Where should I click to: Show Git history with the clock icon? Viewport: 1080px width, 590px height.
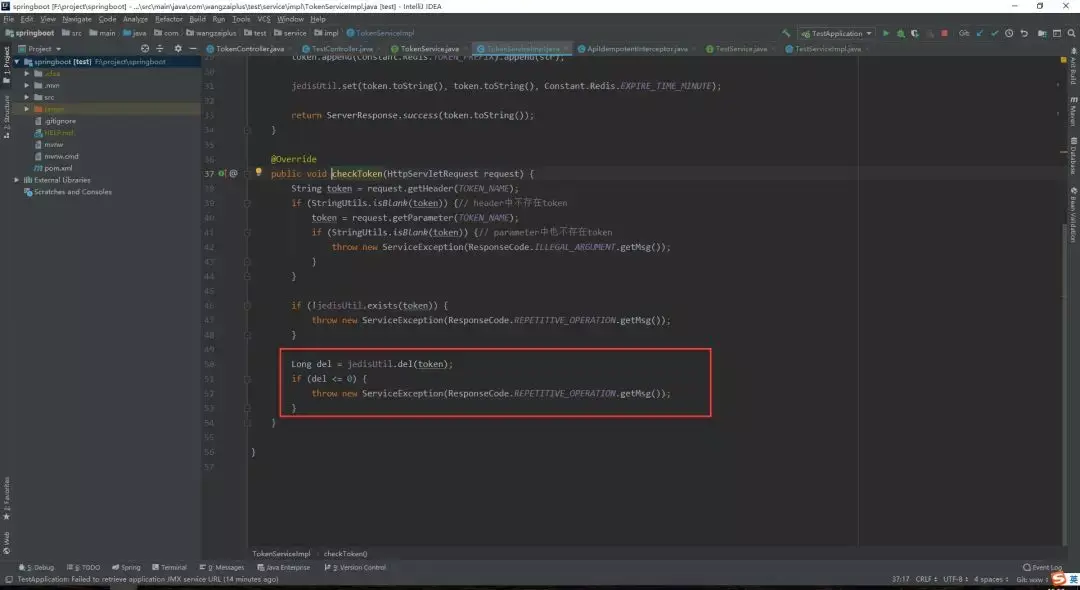1009,33
